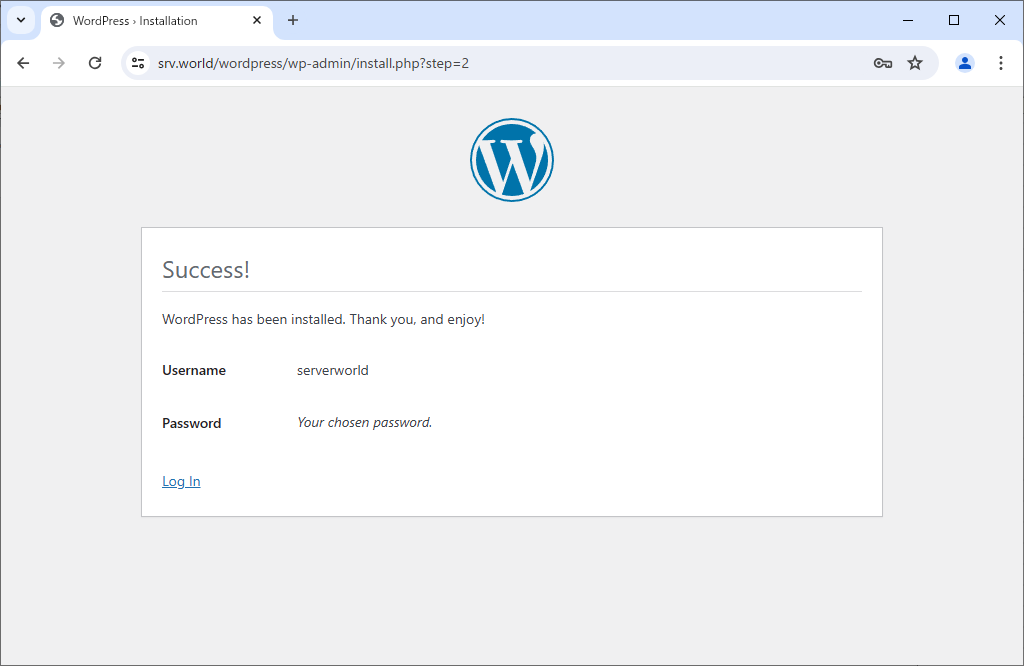The width and height of the screenshot is (1024, 666).
Task: Click the username value serverworld
Action: (332, 370)
